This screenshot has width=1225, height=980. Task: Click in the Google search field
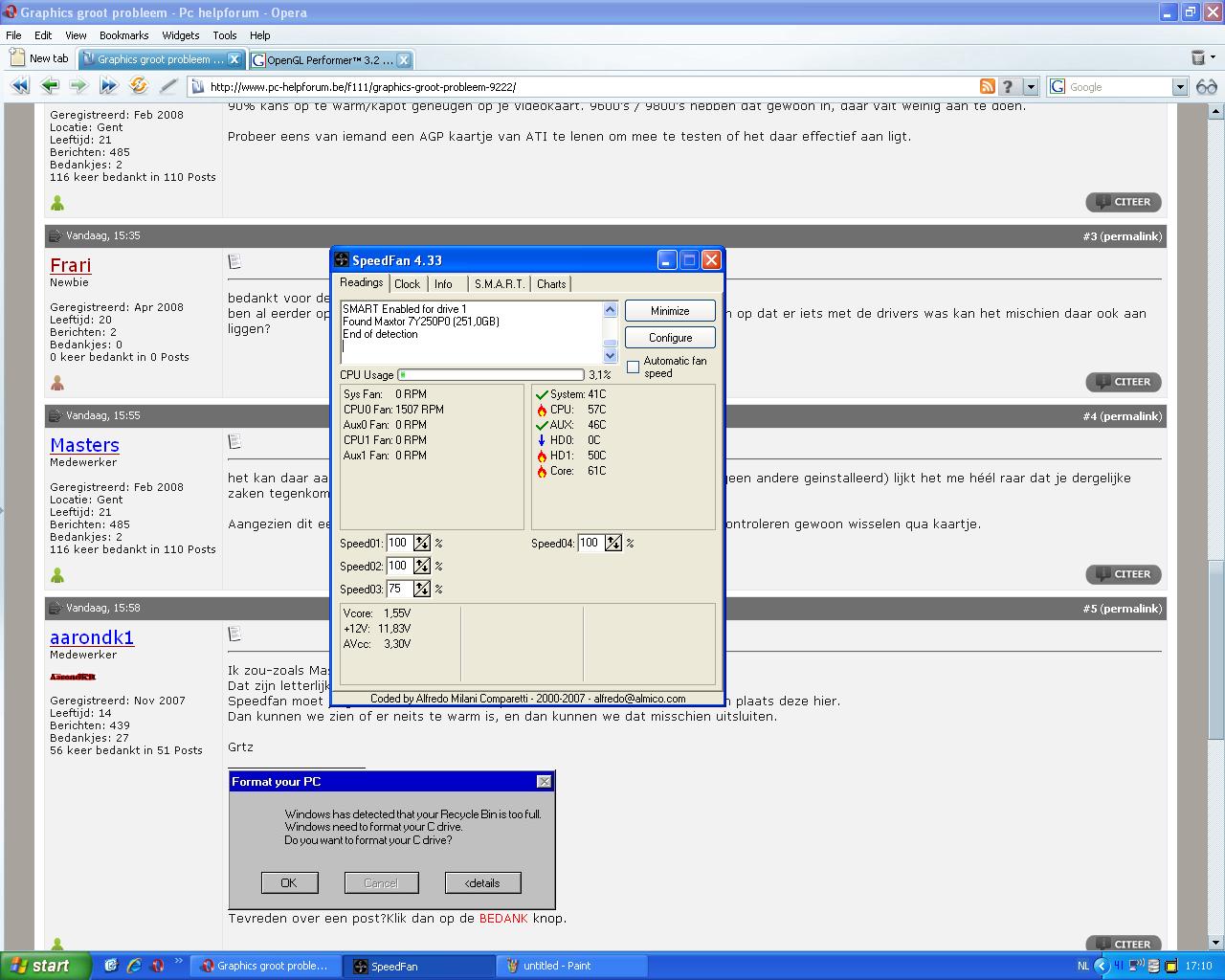coord(1120,86)
